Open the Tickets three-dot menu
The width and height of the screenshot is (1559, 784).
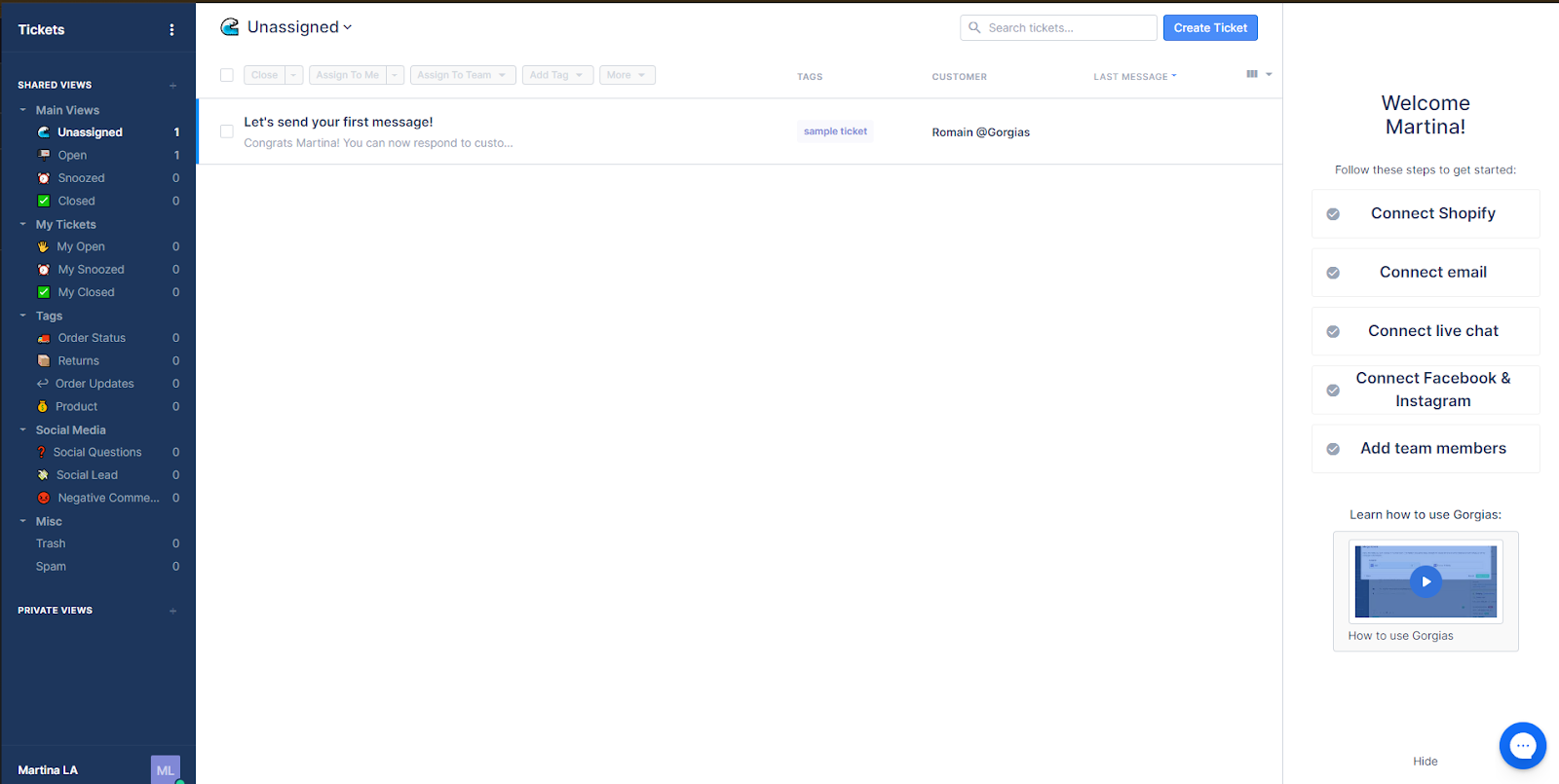tap(171, 30)
